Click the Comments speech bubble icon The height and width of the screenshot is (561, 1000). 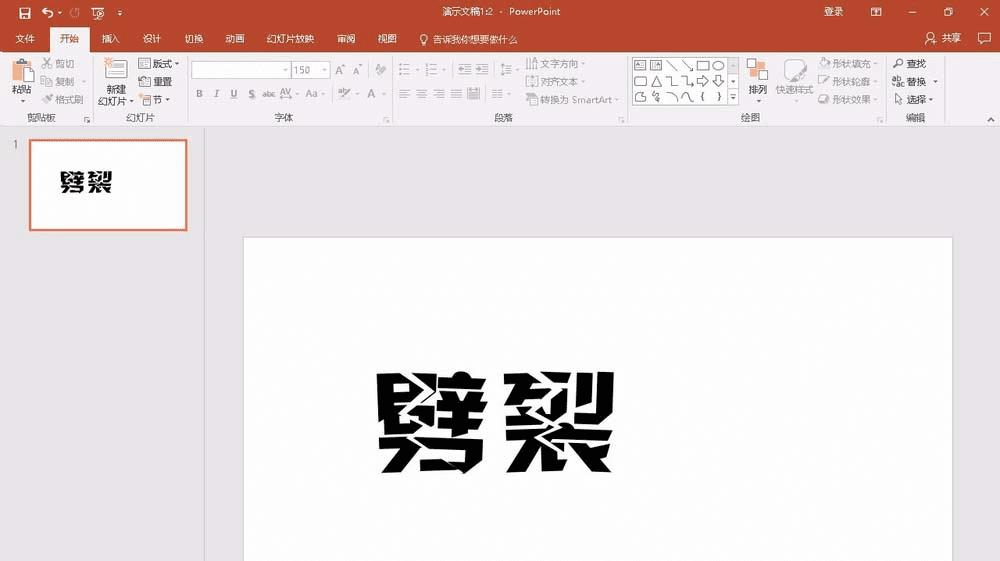coord(984,38)
